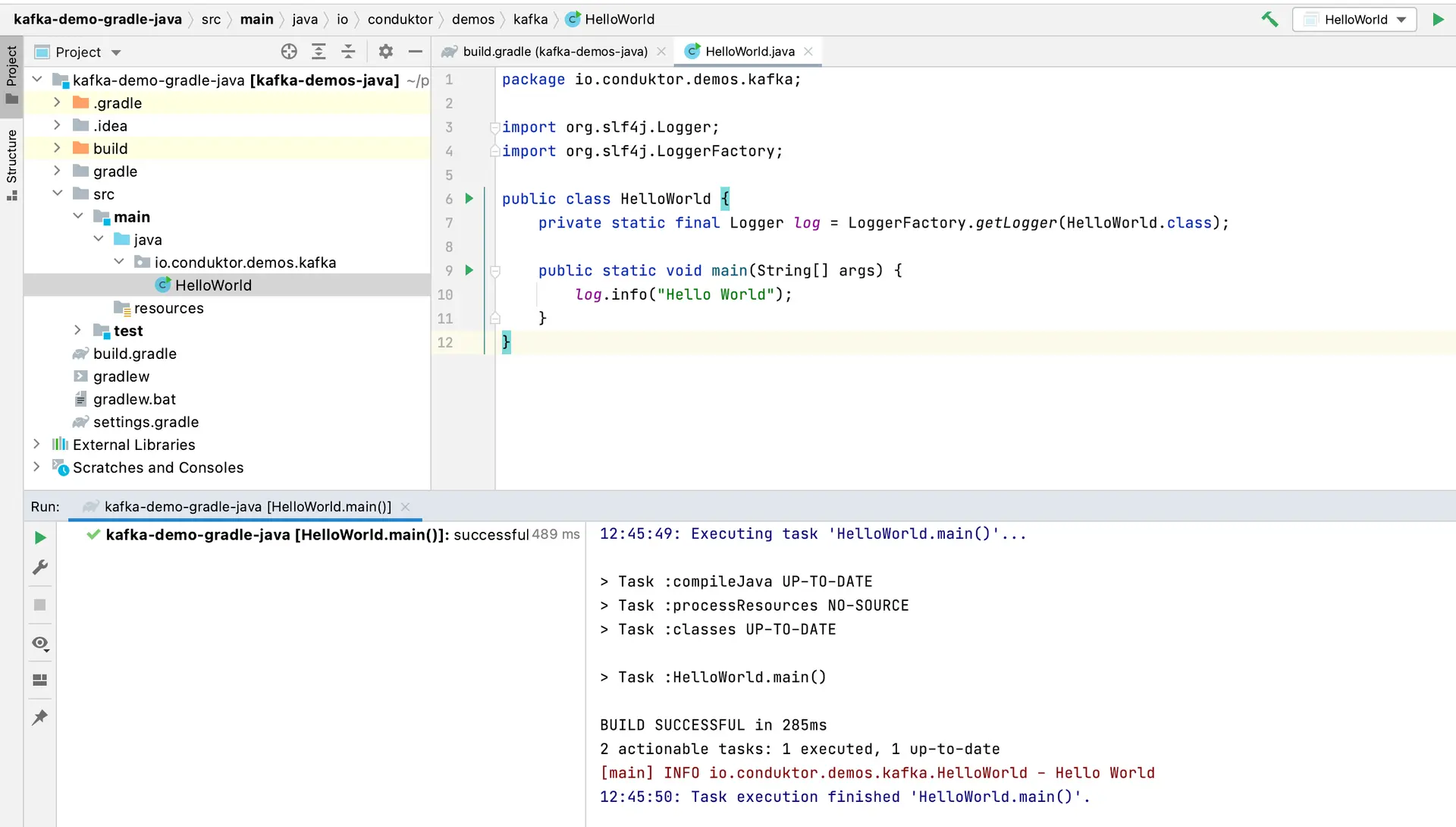Click src in the navigation breadcrumbs
The image size is (1456, 827).
point(212,19)
